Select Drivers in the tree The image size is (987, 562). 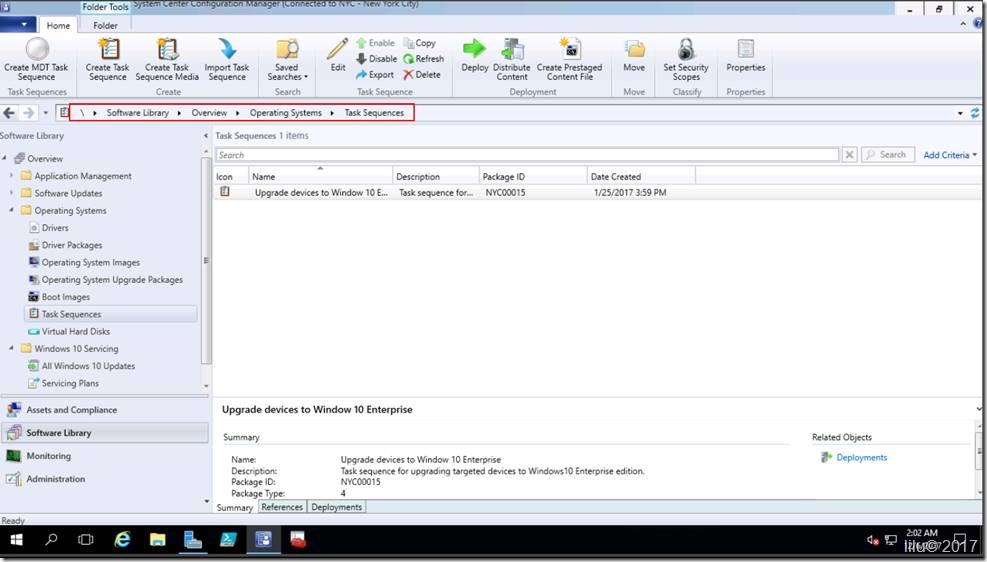48,228
